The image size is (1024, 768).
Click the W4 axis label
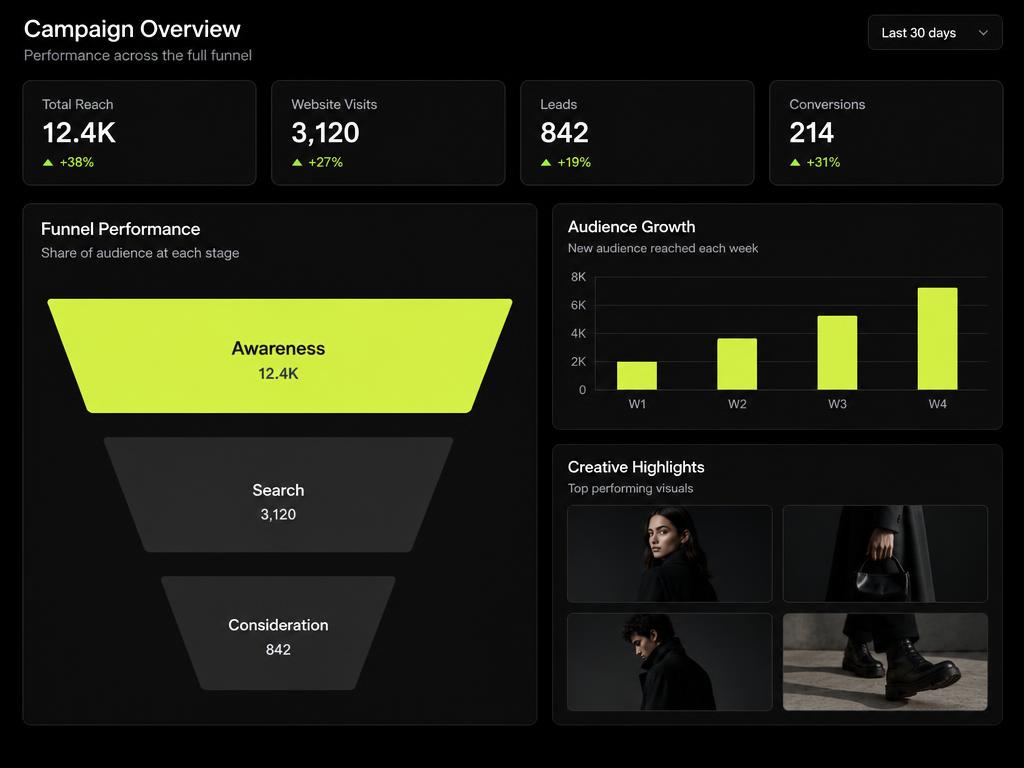(937, 404)
